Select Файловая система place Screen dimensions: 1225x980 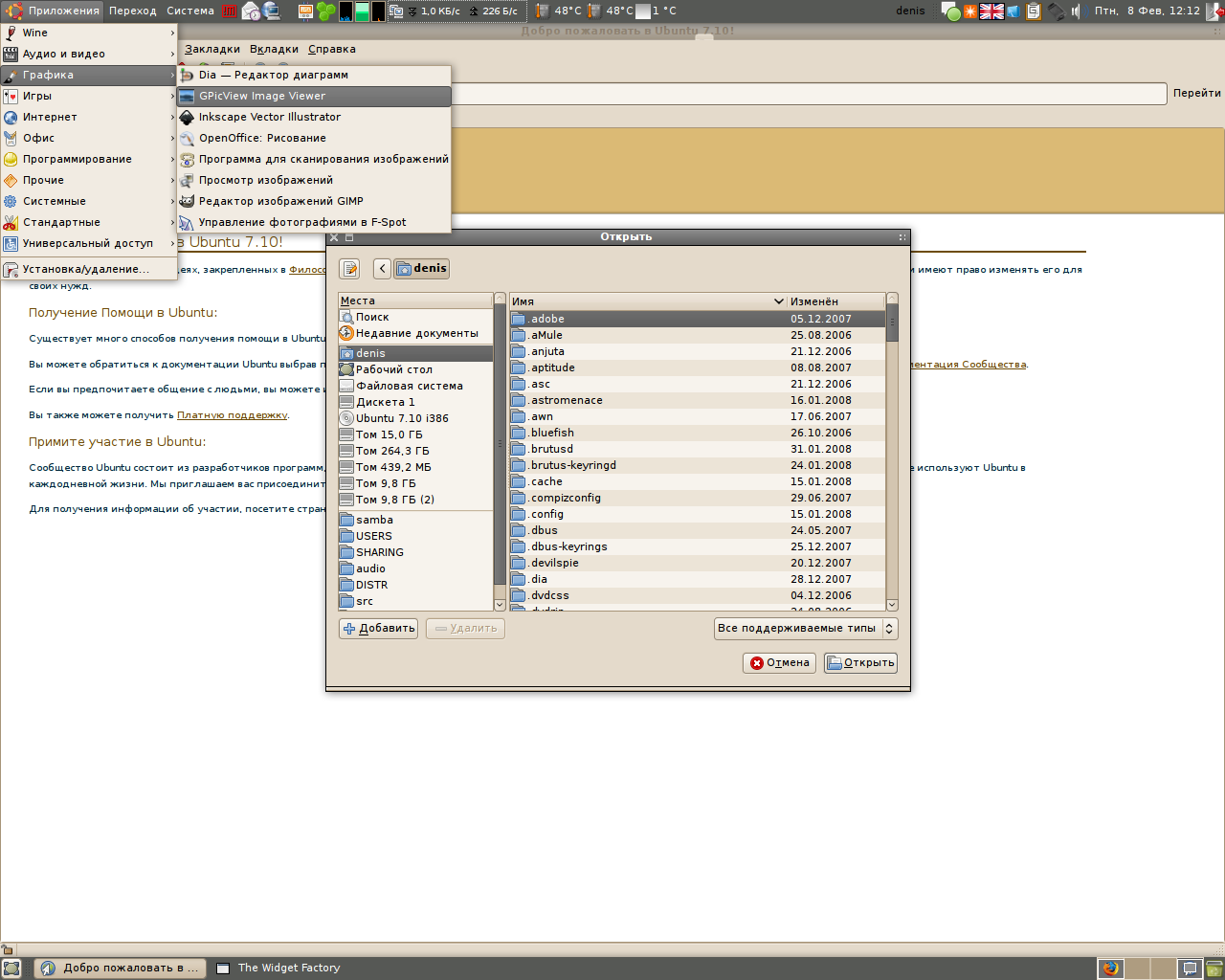click(415, 386)
